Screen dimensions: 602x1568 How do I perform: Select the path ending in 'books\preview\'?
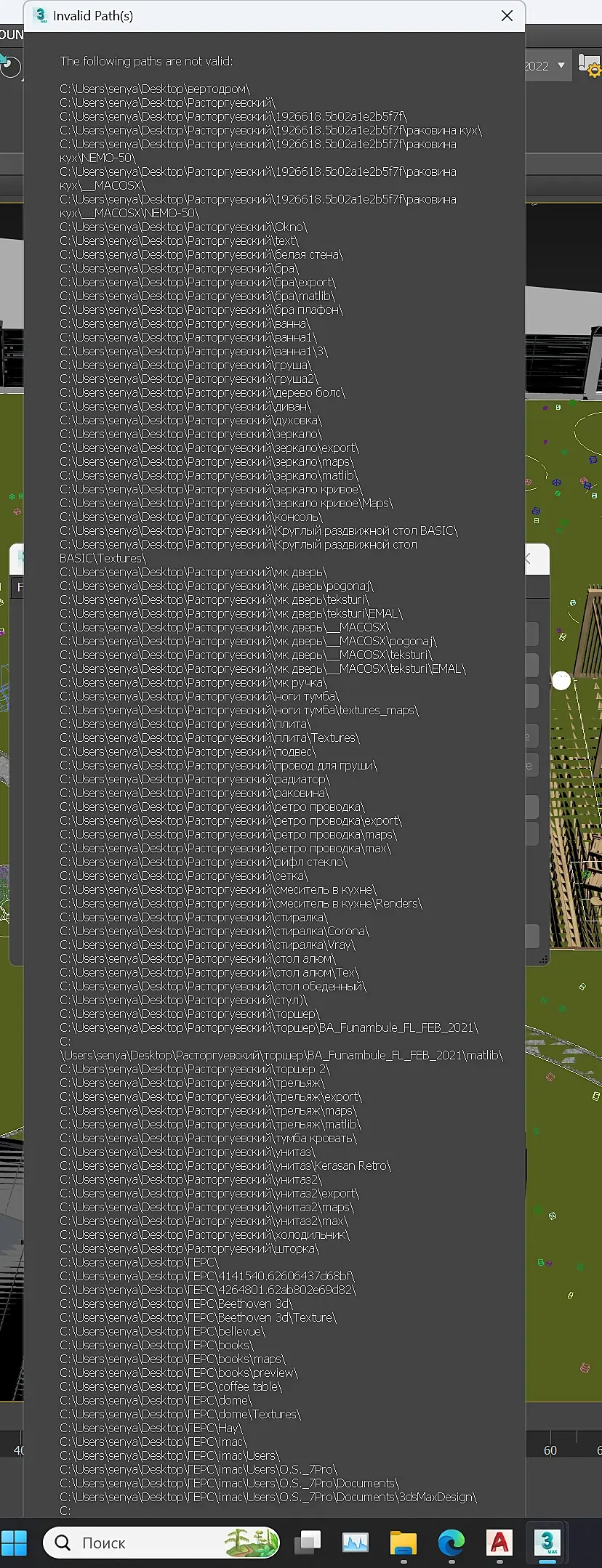tap(179, 1373)
